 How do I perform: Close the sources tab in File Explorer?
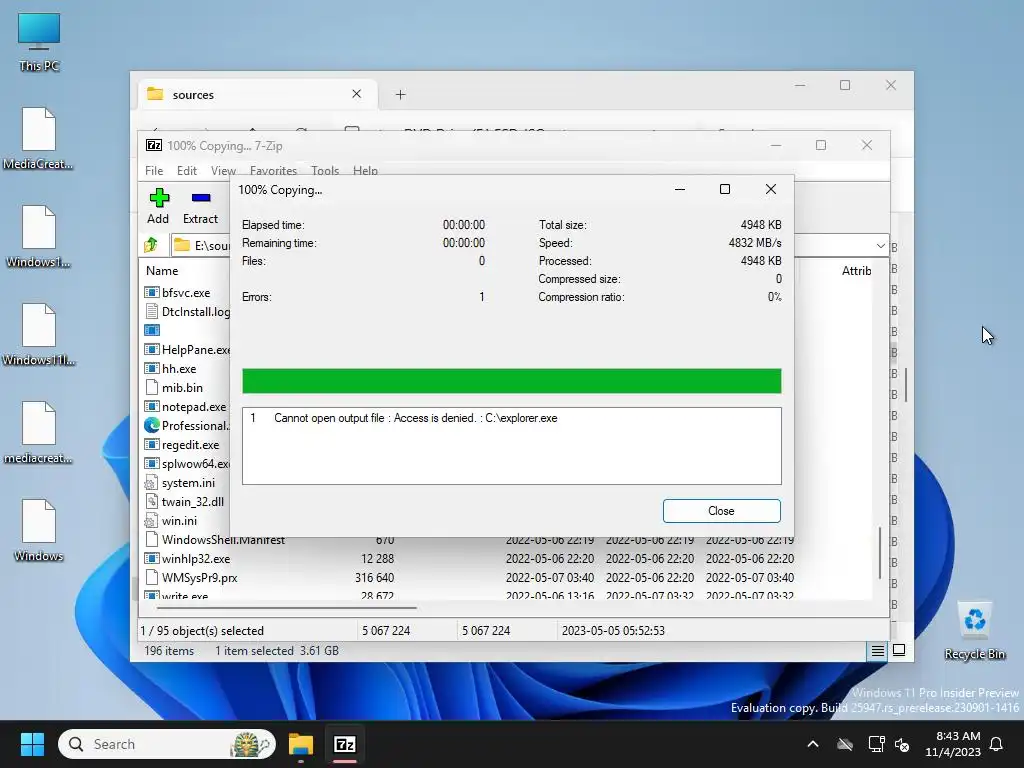point(357,94)
